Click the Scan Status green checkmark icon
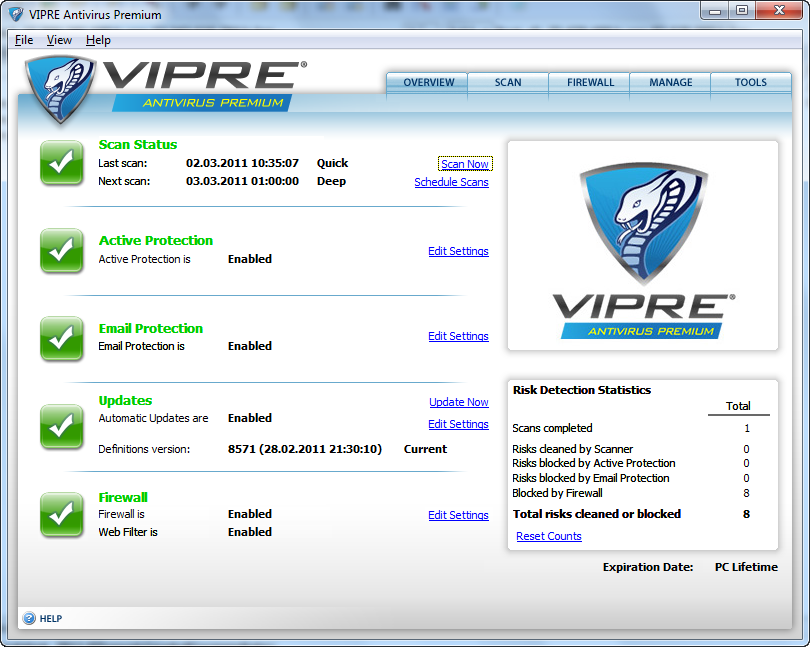 [61, 163]
